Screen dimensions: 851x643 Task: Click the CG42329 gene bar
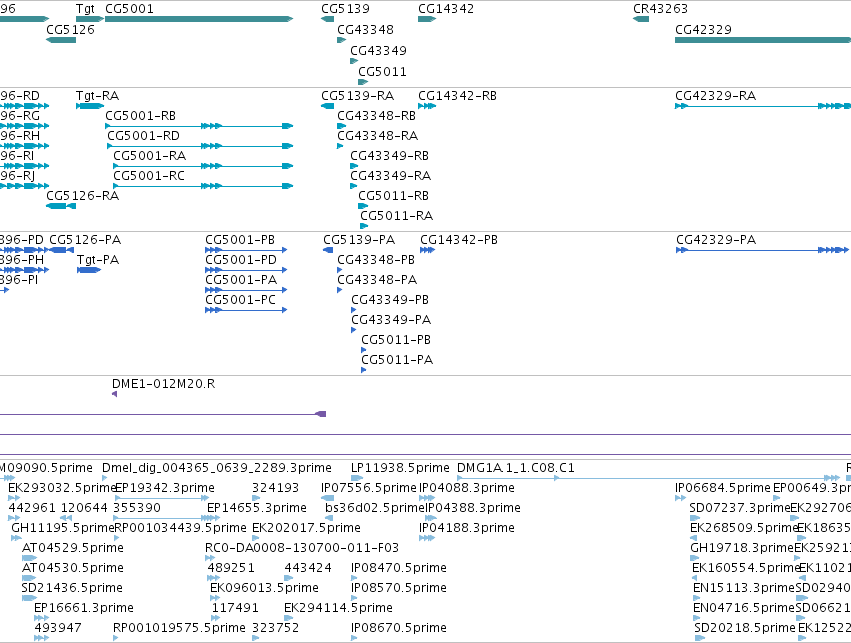[763, 40]
